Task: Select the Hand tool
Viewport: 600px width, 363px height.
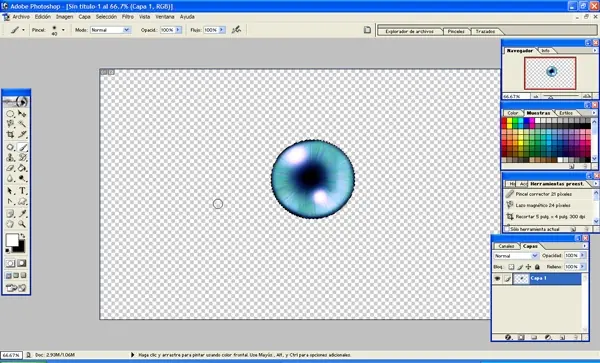Action: coord(10,224)
